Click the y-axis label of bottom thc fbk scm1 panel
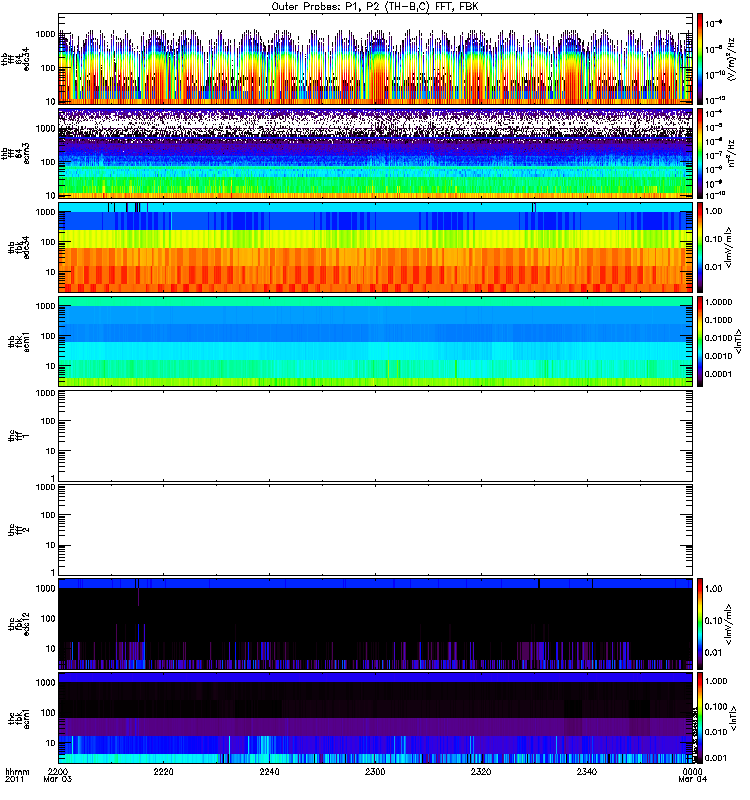This screenshot has height=800, width=750. tap(19, 718)
